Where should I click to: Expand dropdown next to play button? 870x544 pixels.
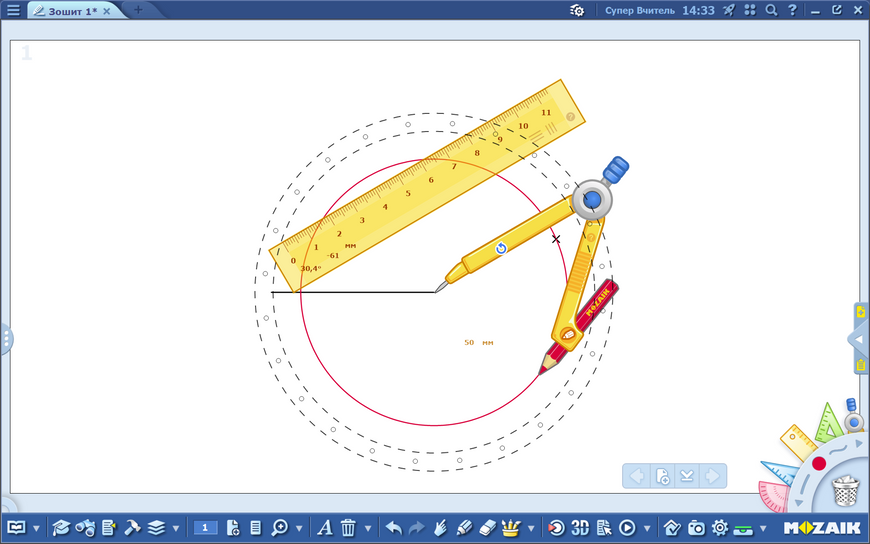point(646,528)
